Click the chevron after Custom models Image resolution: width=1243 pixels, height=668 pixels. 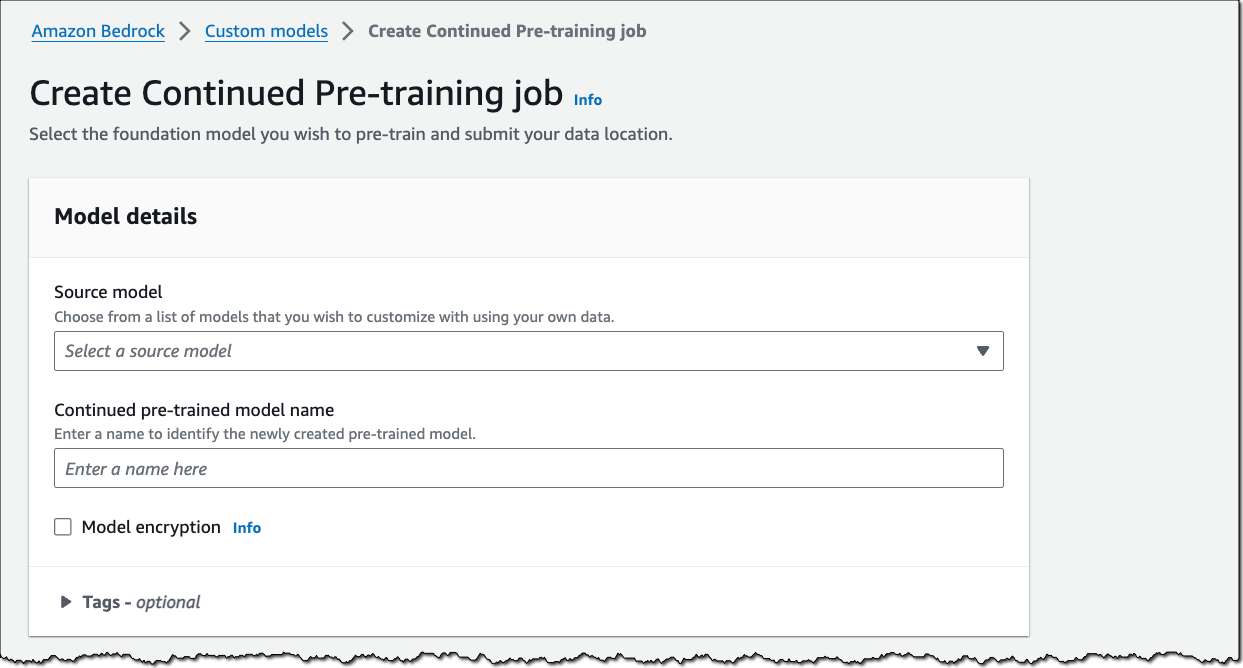[x=348, y=31]
